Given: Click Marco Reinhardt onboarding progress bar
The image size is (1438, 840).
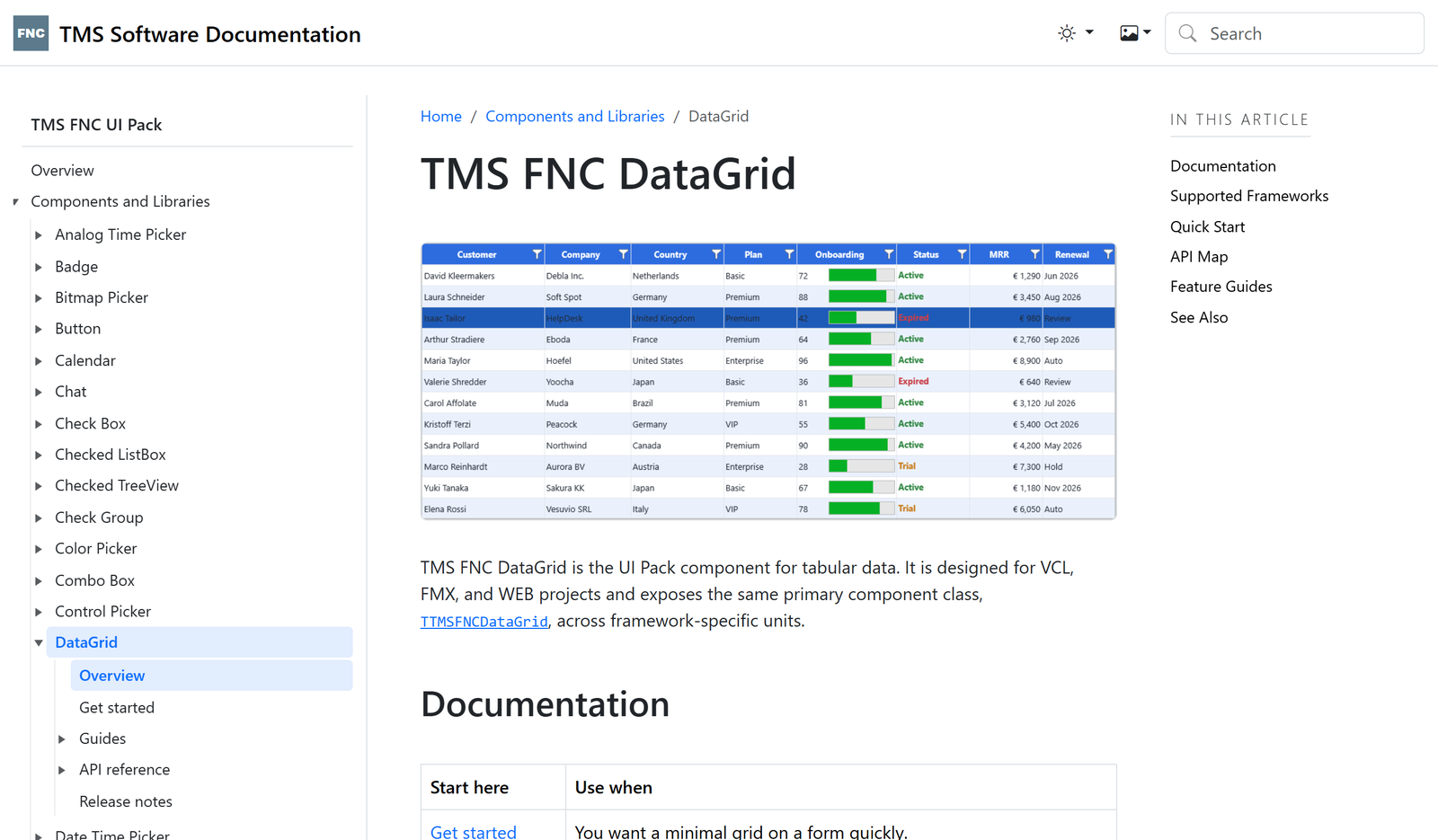Looking at the screenshot, I should (861, 466).
